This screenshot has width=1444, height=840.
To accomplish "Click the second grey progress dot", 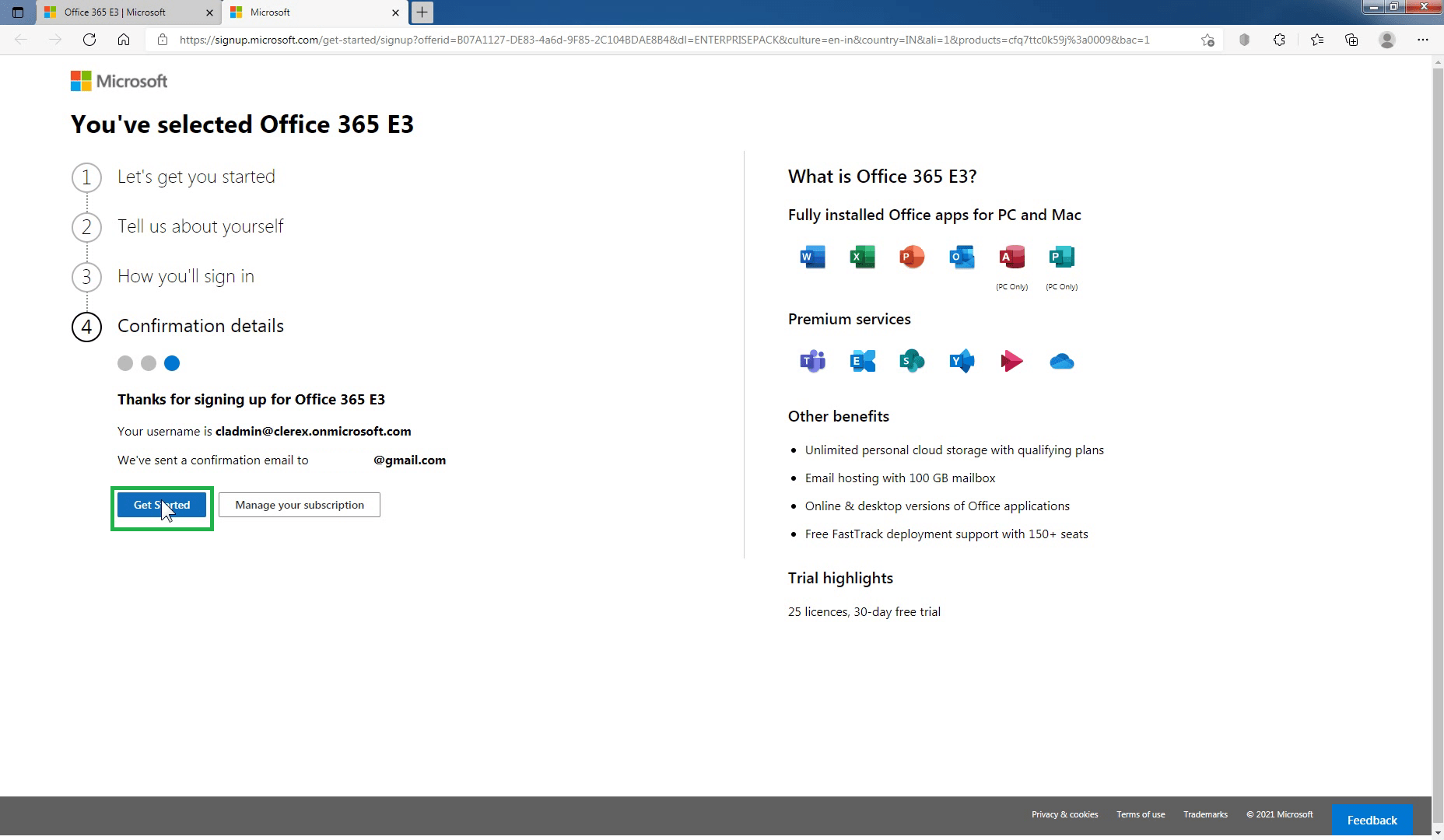I will coord(149,363).
